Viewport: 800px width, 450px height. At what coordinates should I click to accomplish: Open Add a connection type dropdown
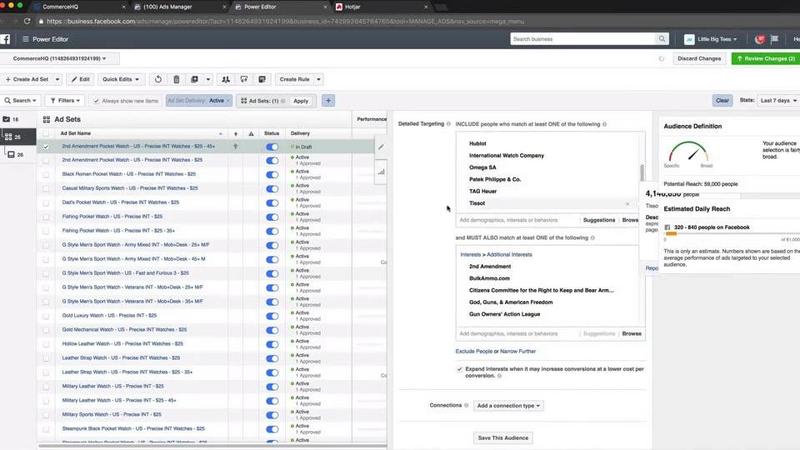(x=508, y=406)
